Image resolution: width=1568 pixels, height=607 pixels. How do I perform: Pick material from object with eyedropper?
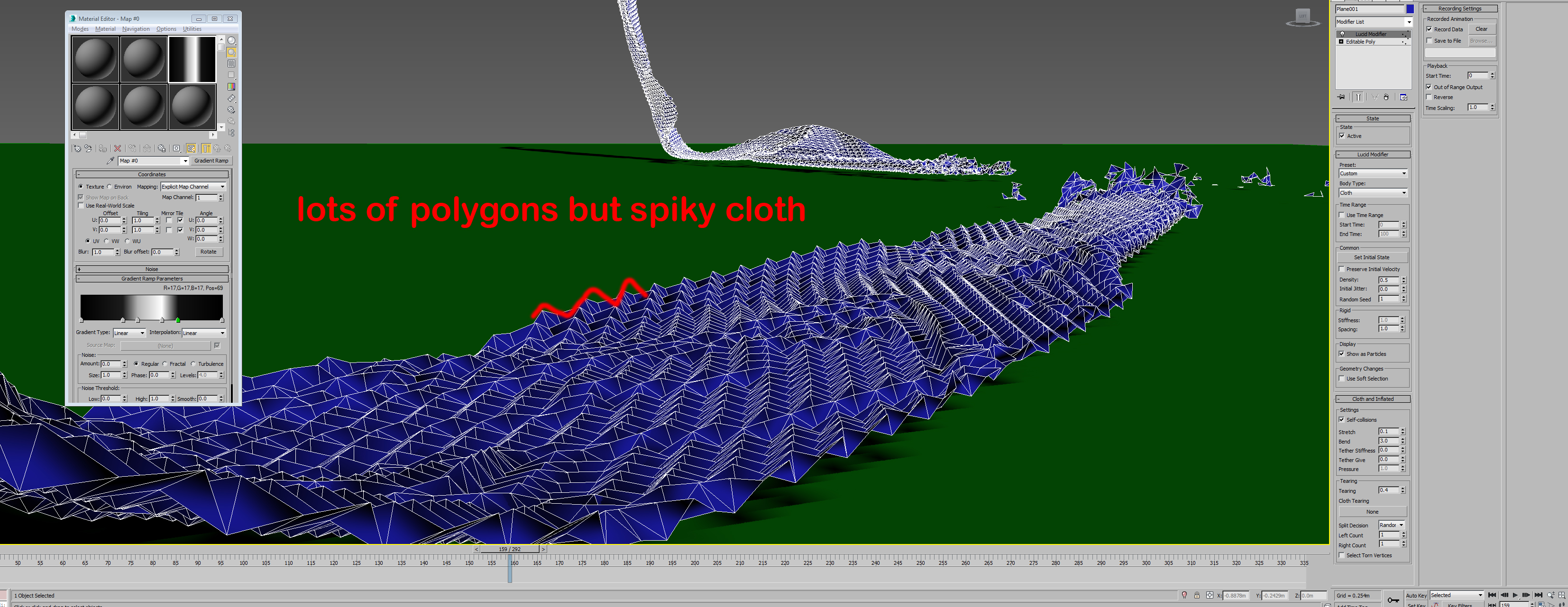coord(110,161)
